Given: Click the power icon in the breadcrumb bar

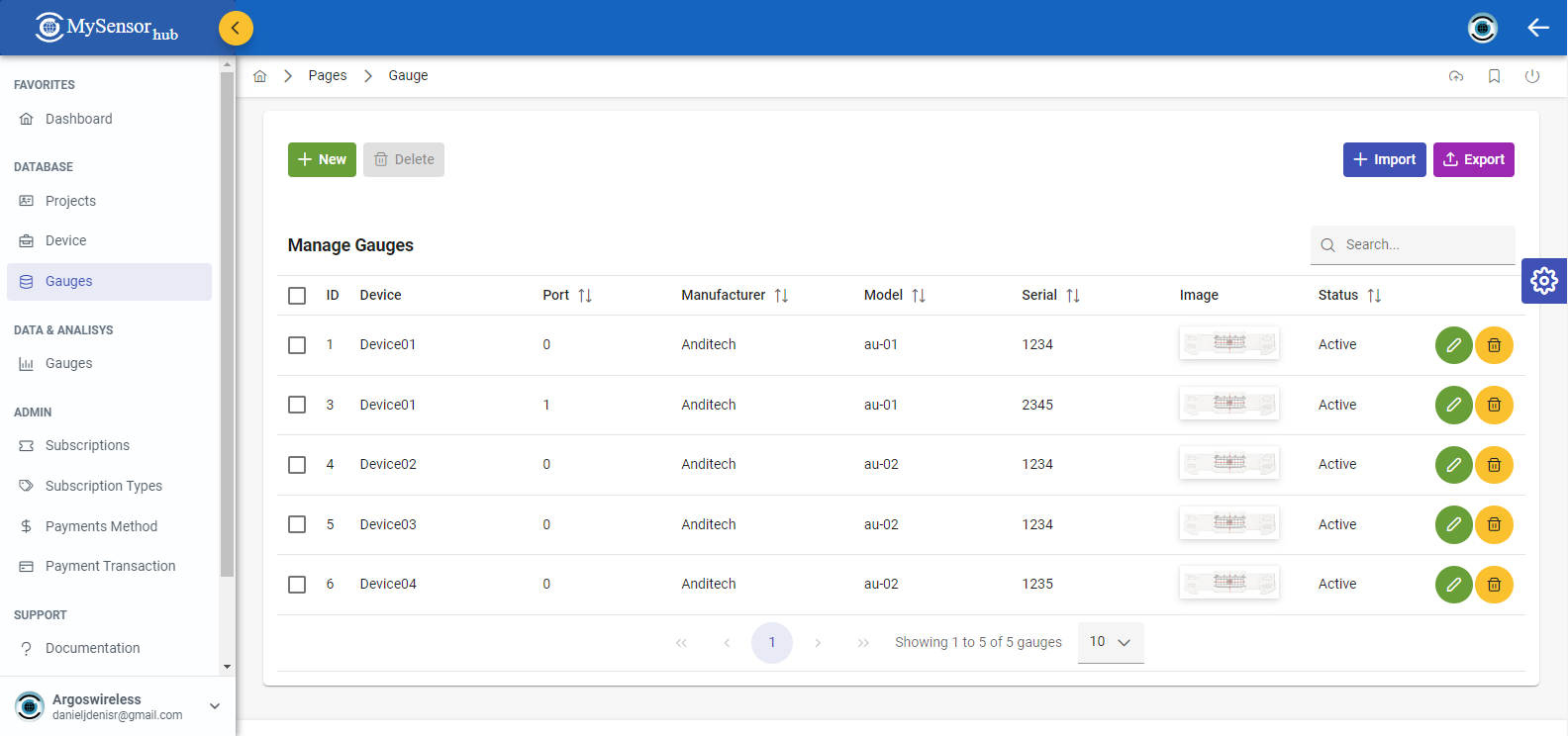Looking at the screenshot, I should 1531,76.
